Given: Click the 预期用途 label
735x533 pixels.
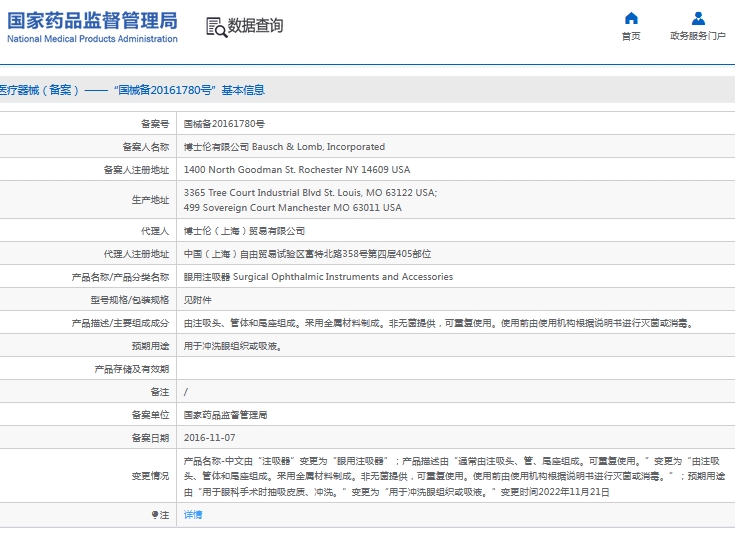Looking at the screenshot, I should (x=150, y=346).
